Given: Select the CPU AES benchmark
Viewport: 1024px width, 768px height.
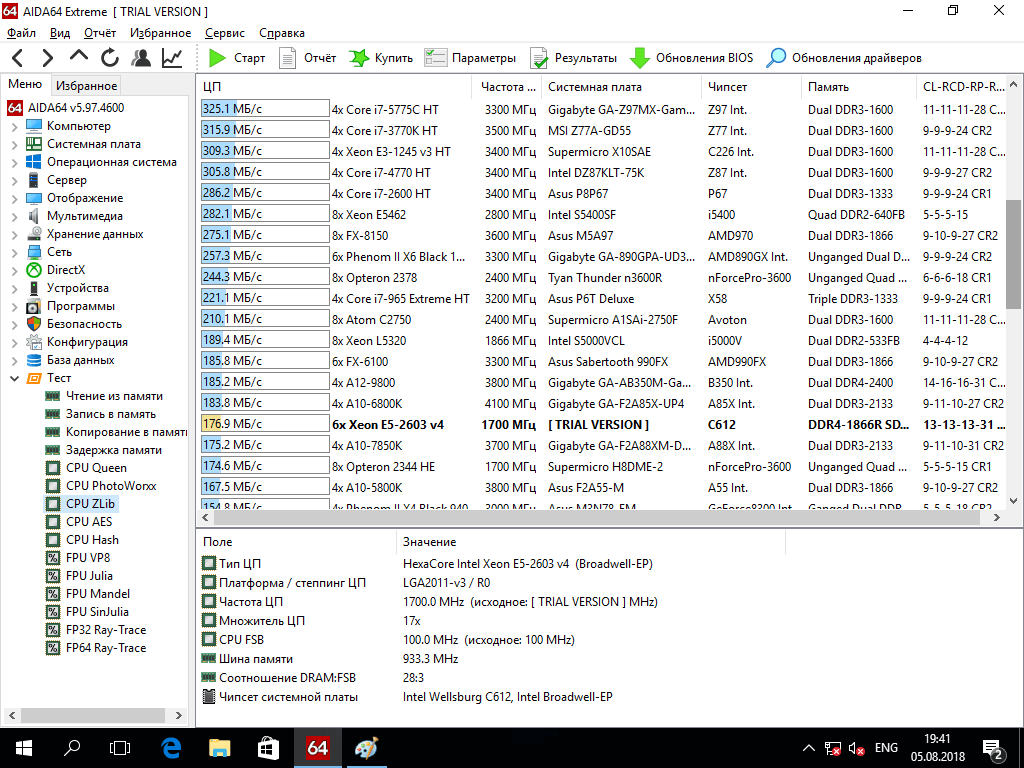Looking at the screenshot, I should click(79, 522).
